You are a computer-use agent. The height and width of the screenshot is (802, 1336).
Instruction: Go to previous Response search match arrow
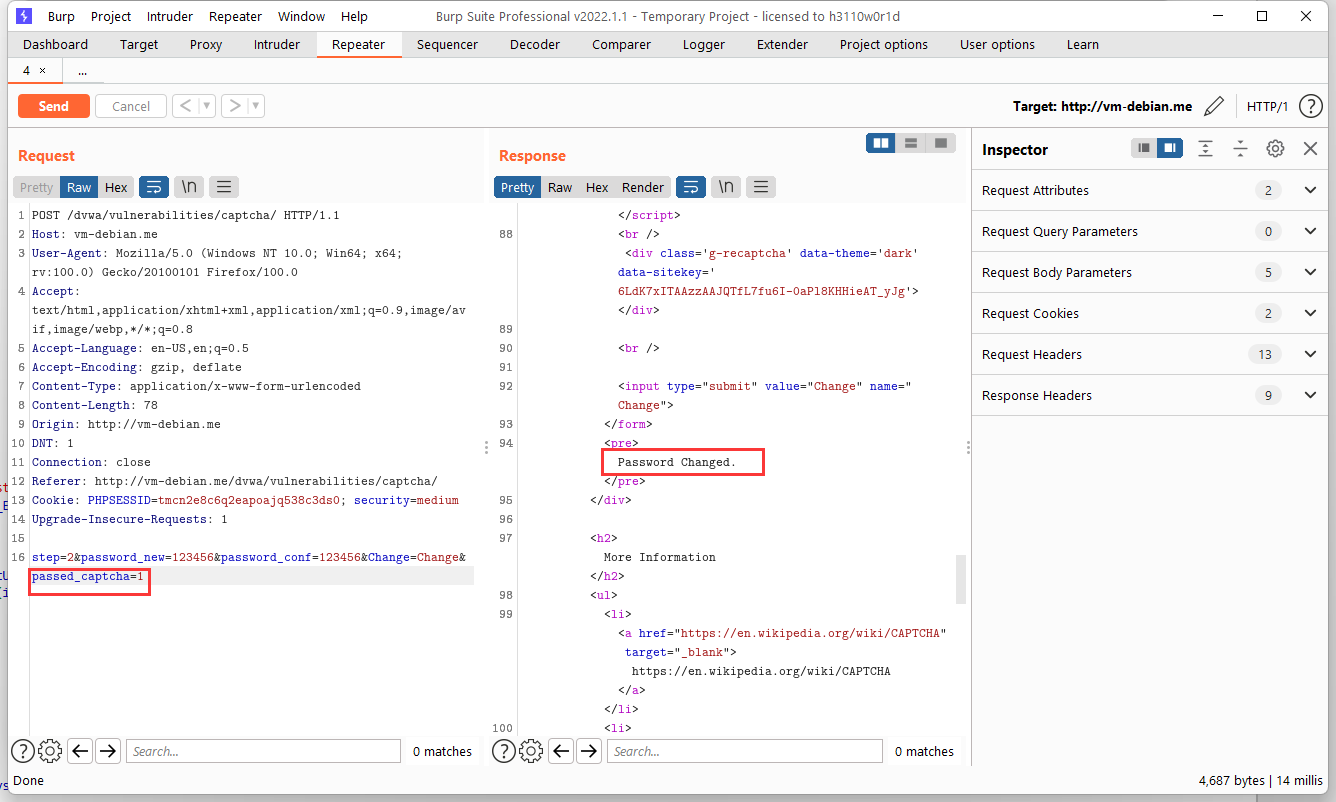562,751
